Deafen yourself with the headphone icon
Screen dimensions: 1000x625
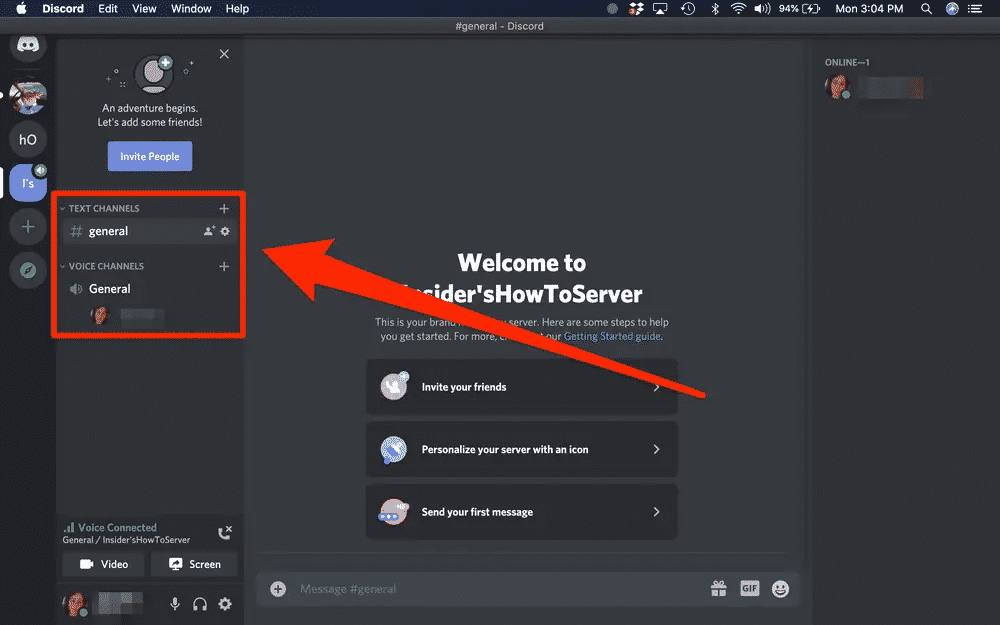point(200,604)
